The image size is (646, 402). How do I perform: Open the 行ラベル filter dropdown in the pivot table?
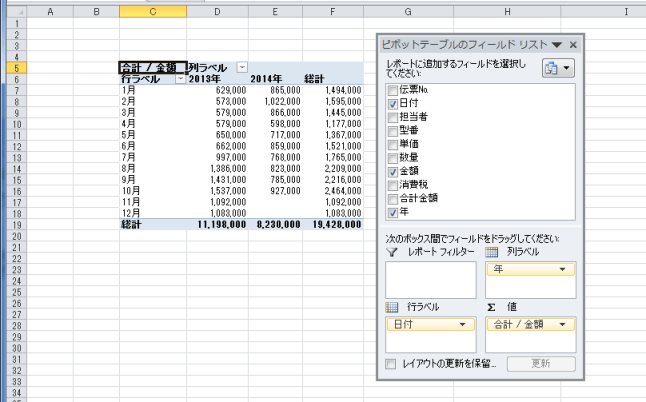[x=179, y=78]
